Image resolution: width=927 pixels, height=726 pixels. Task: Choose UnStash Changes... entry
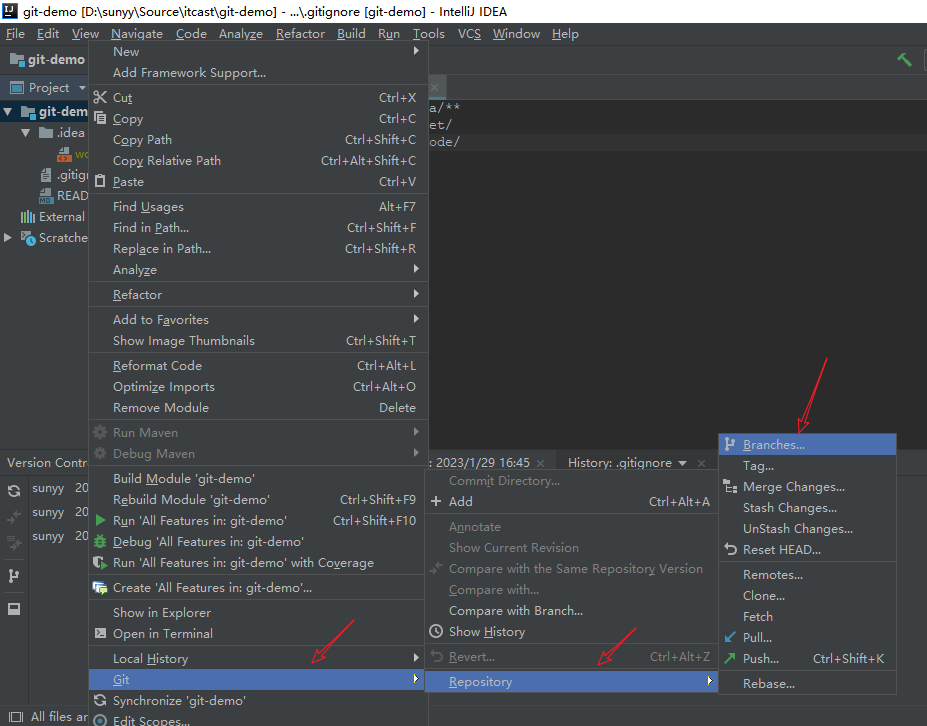pos(808,529)
